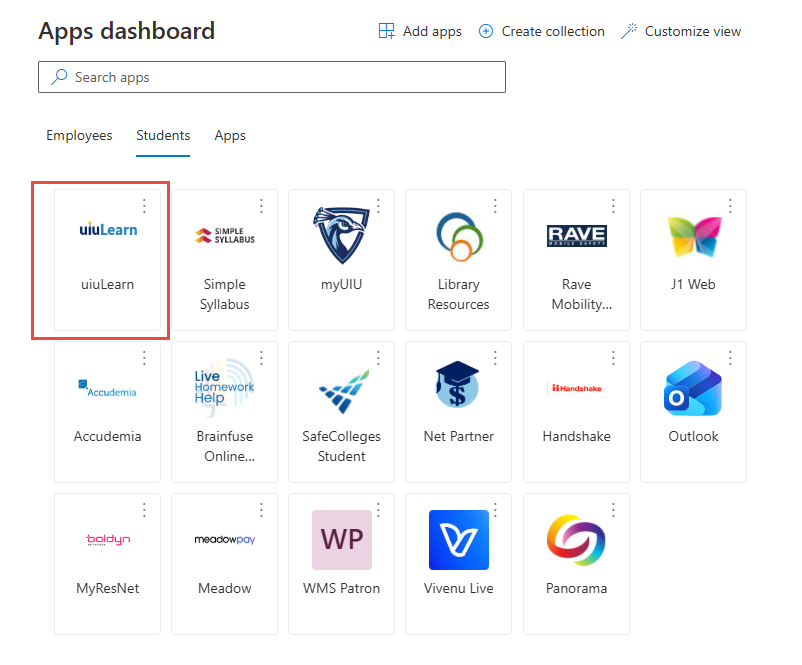Open more options for Panorama
Screen dimensions: 802x665
(x=613, y=509)
